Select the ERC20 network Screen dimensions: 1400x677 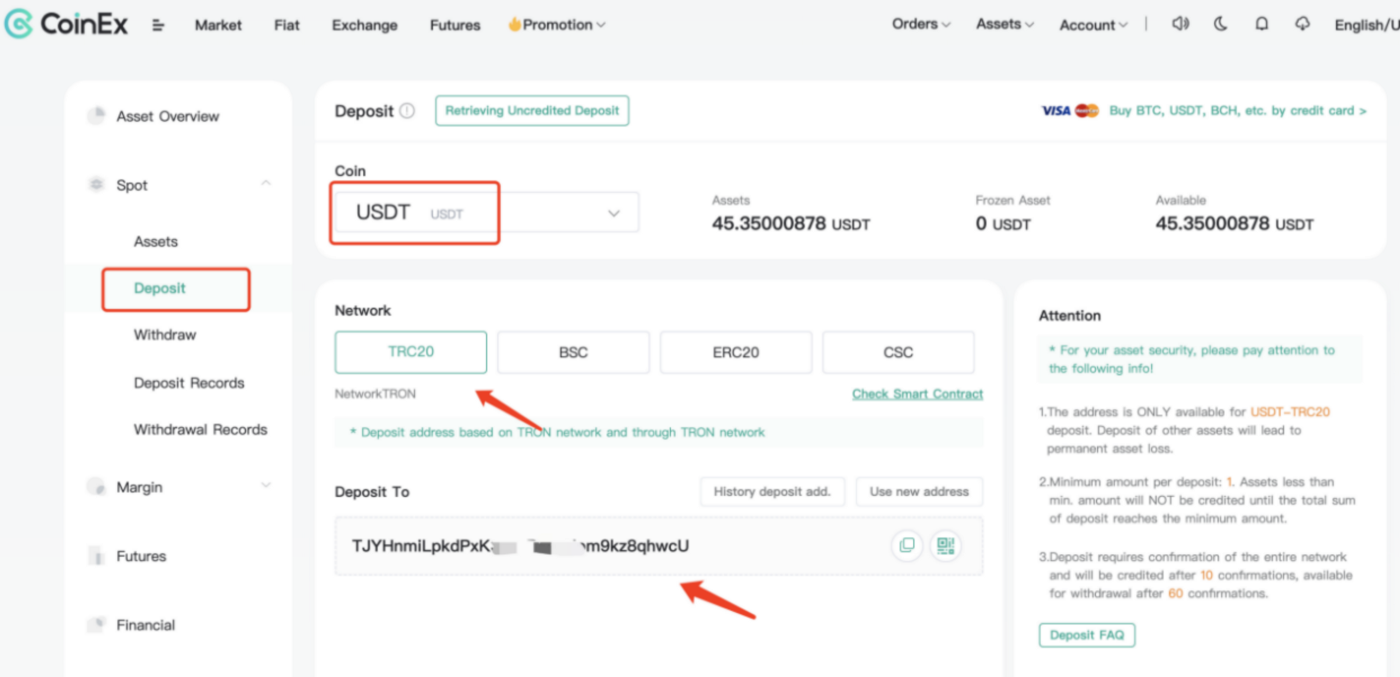pos(736,352)
